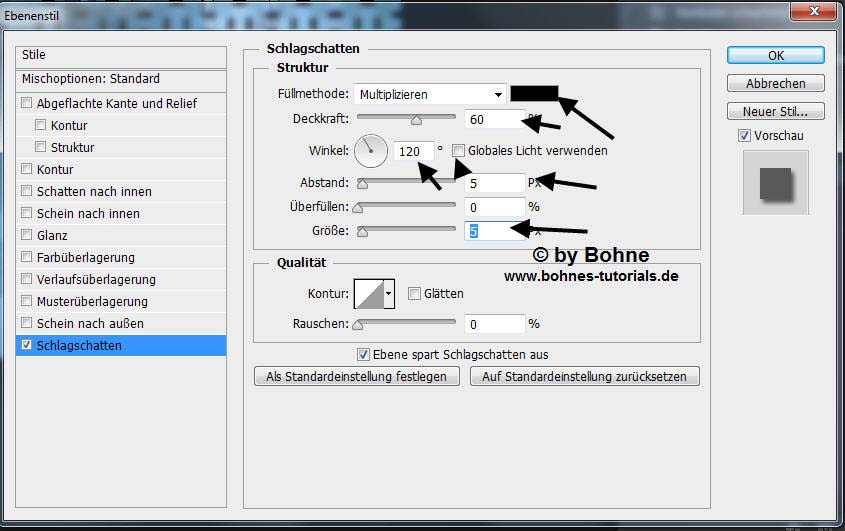The height and width of the screenshot is (531, 845).
Task: Uncheck Ebene spart Schlagschatten aus
Action: pos(364,354)
